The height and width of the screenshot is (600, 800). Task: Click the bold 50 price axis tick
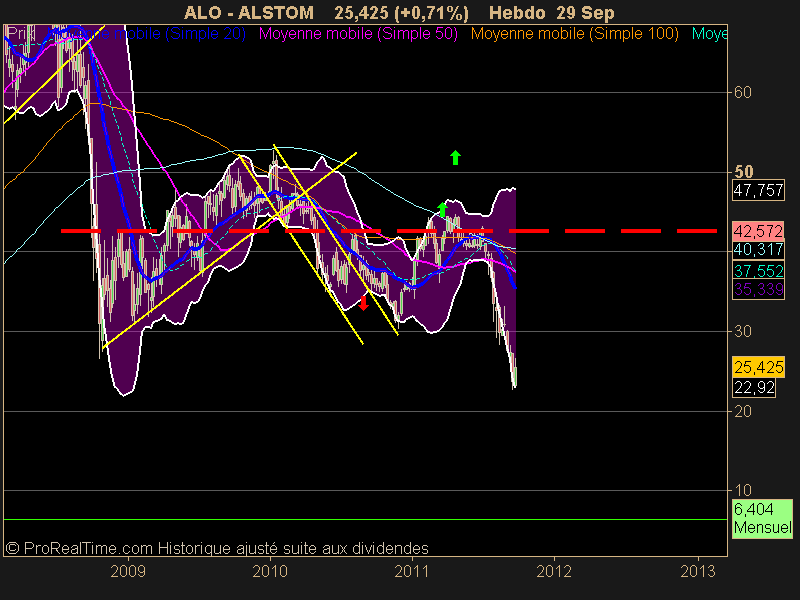(x=743, y=172)
